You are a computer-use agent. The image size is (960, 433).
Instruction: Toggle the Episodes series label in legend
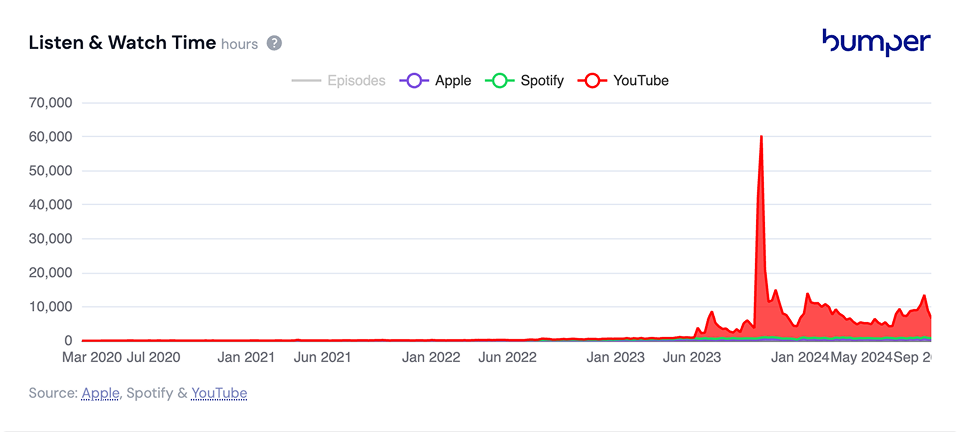point(356,80)
